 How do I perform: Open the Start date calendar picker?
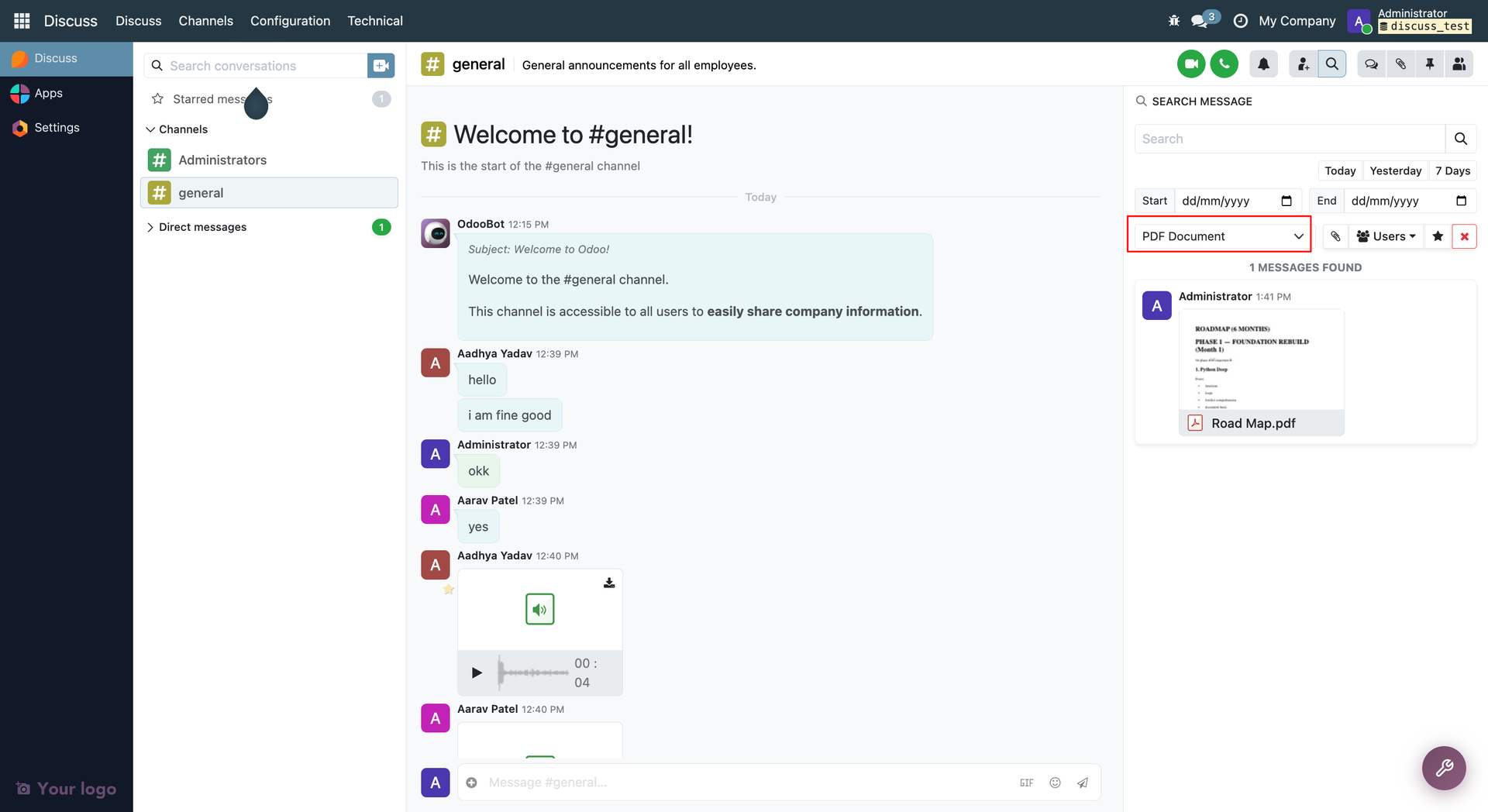(1286, 201)
